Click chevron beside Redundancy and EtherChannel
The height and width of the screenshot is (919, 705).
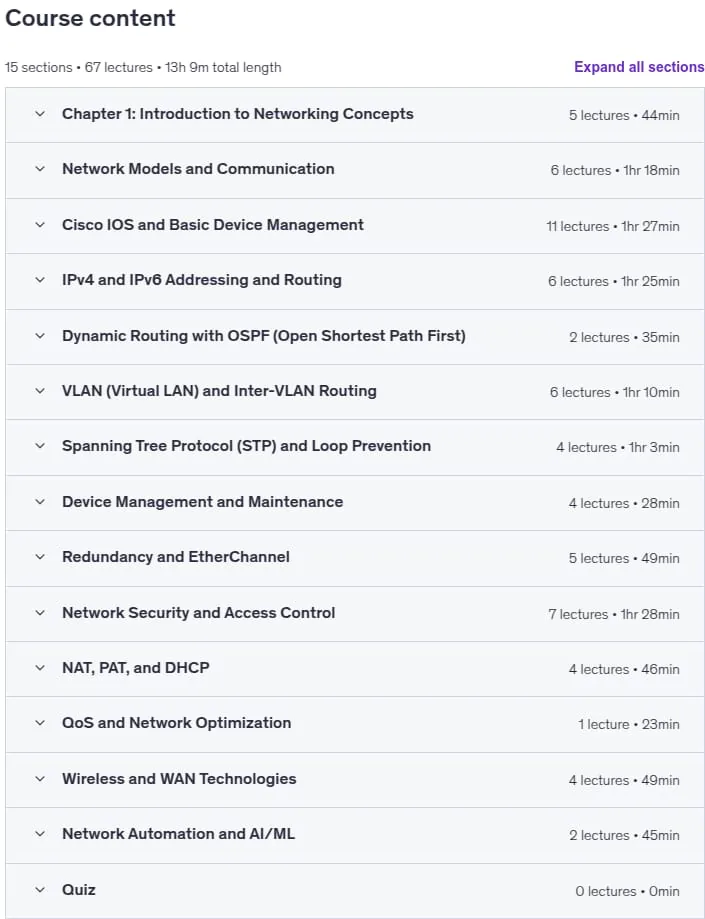(x=40, y=557)
